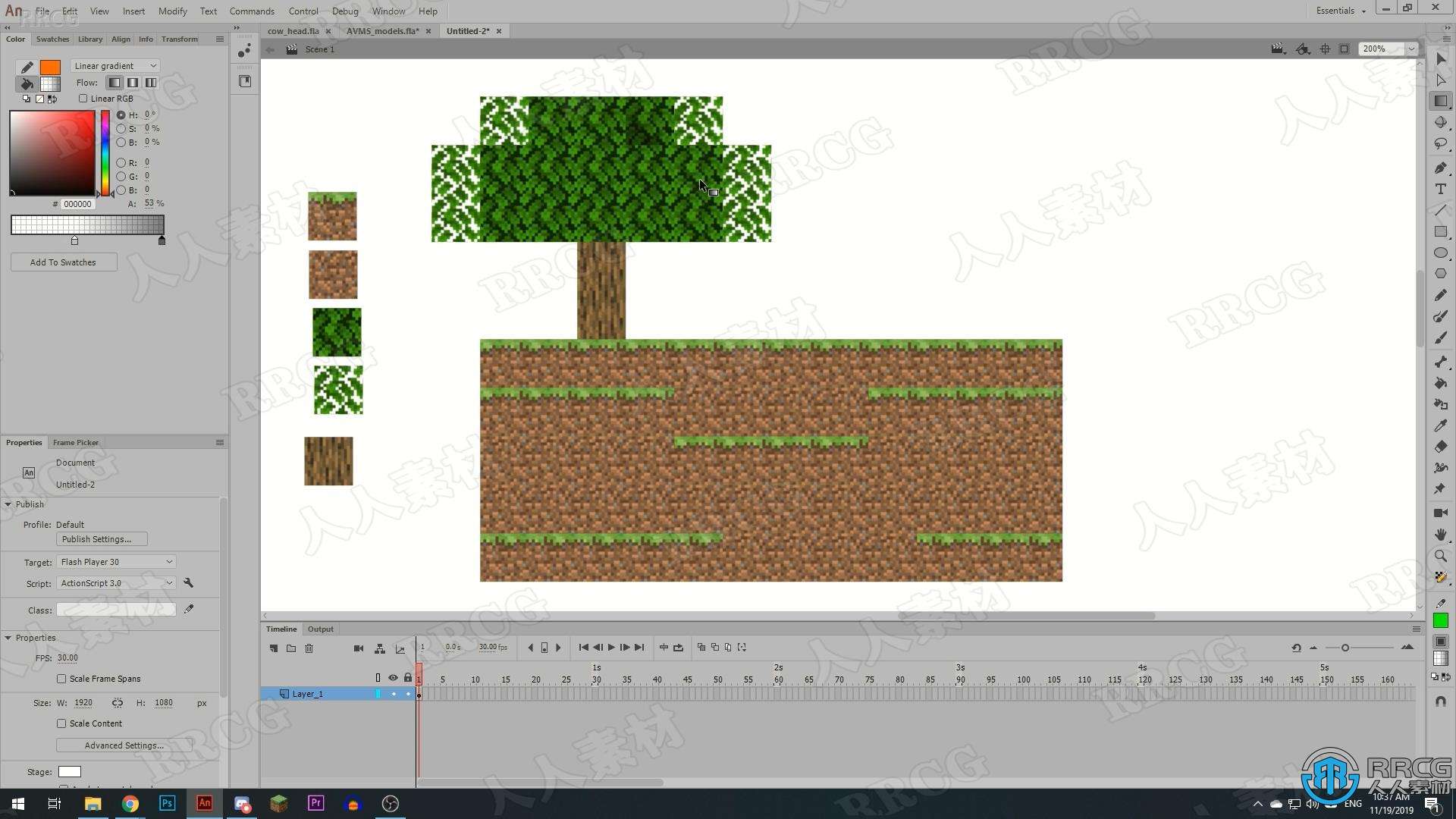The image size is (1456, 819).
Task: Collapse the Publish section
Action: pos(8,504)
